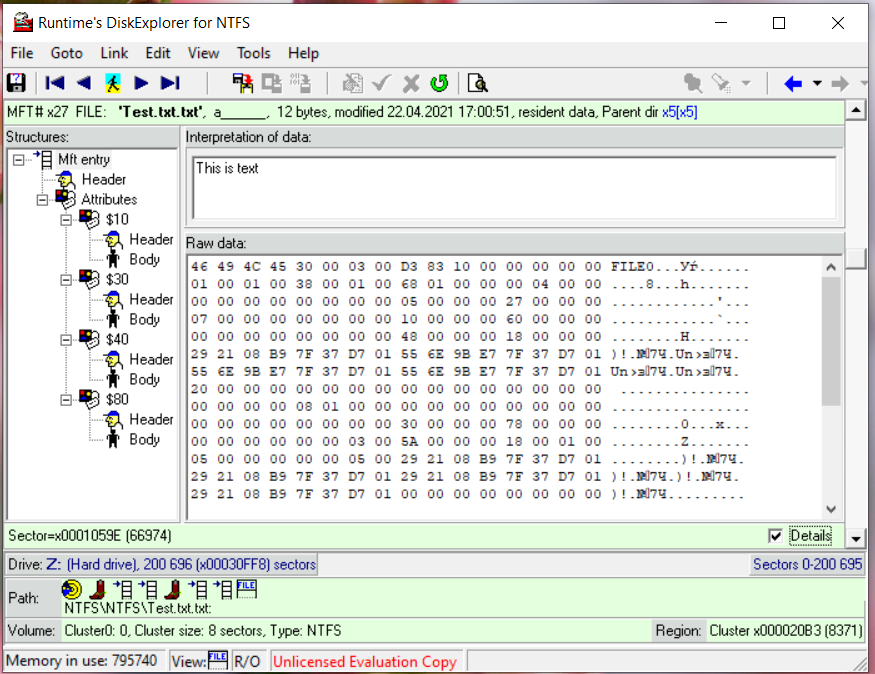Click the Region Cluster x000020B3 value

(786, 630)
